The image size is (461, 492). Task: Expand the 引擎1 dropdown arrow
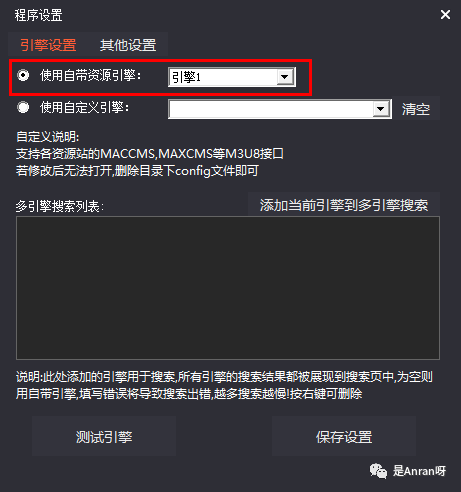[285, 77]
